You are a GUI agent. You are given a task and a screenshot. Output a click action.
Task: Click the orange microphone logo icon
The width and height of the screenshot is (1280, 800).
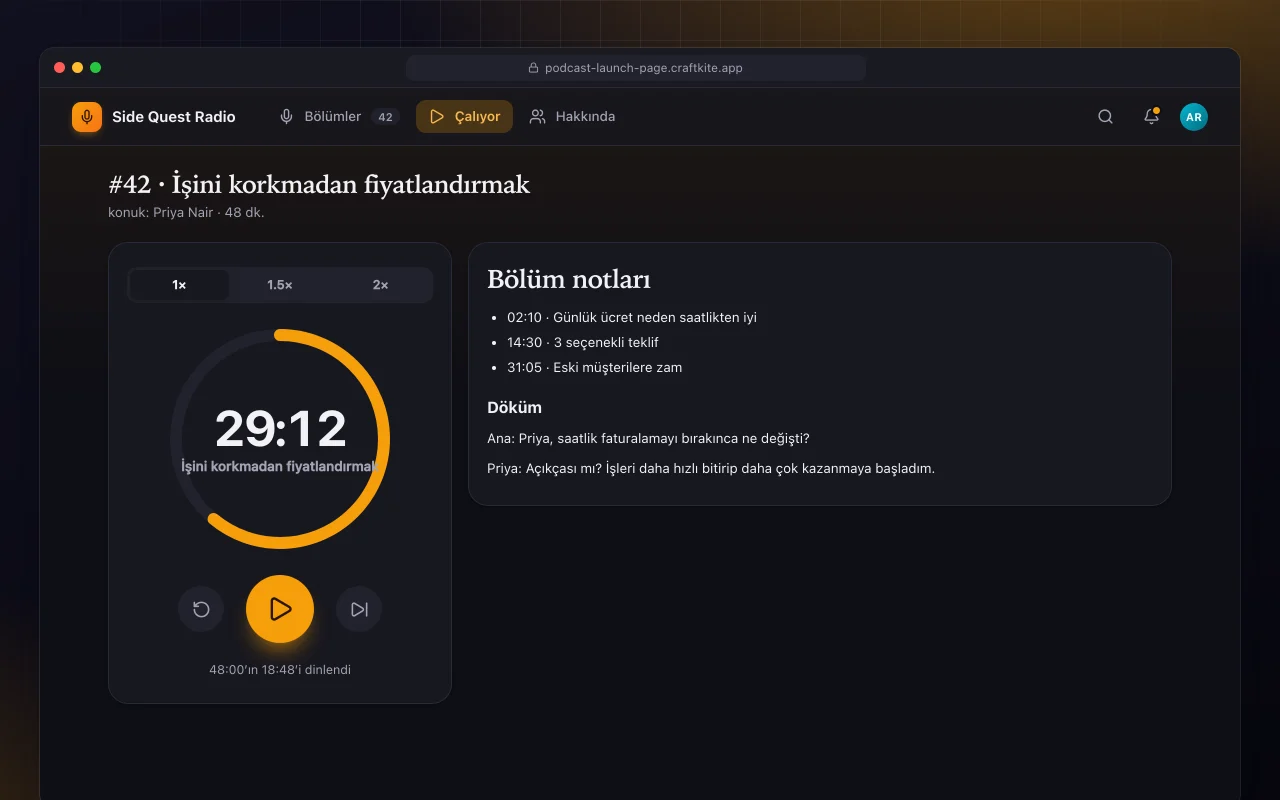(87, 117)
